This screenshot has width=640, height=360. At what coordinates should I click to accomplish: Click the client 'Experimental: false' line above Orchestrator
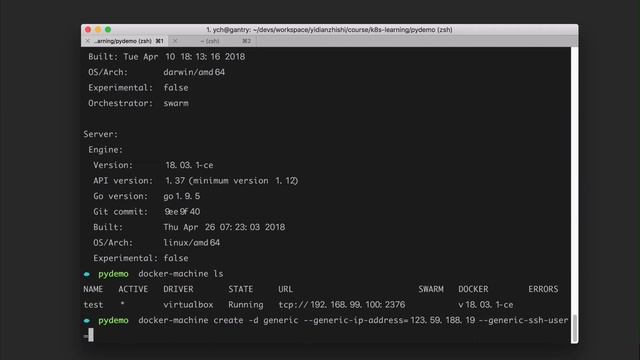click(x=138, y=88)
